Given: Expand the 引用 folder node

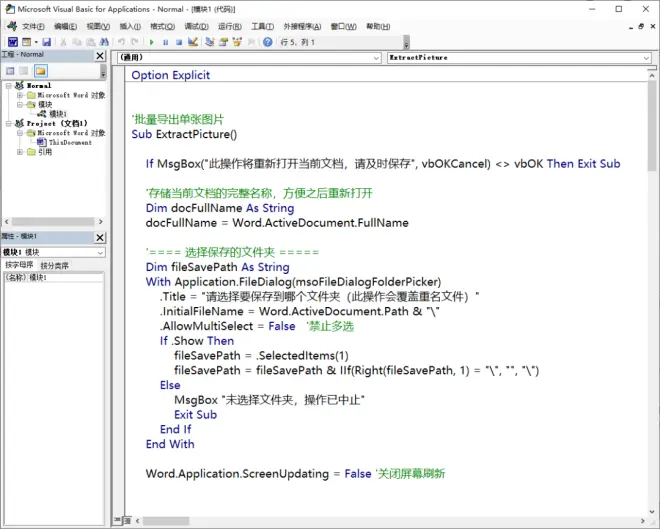Looking at the screenshot, I should pyautogui.click(x=20, y=152).
